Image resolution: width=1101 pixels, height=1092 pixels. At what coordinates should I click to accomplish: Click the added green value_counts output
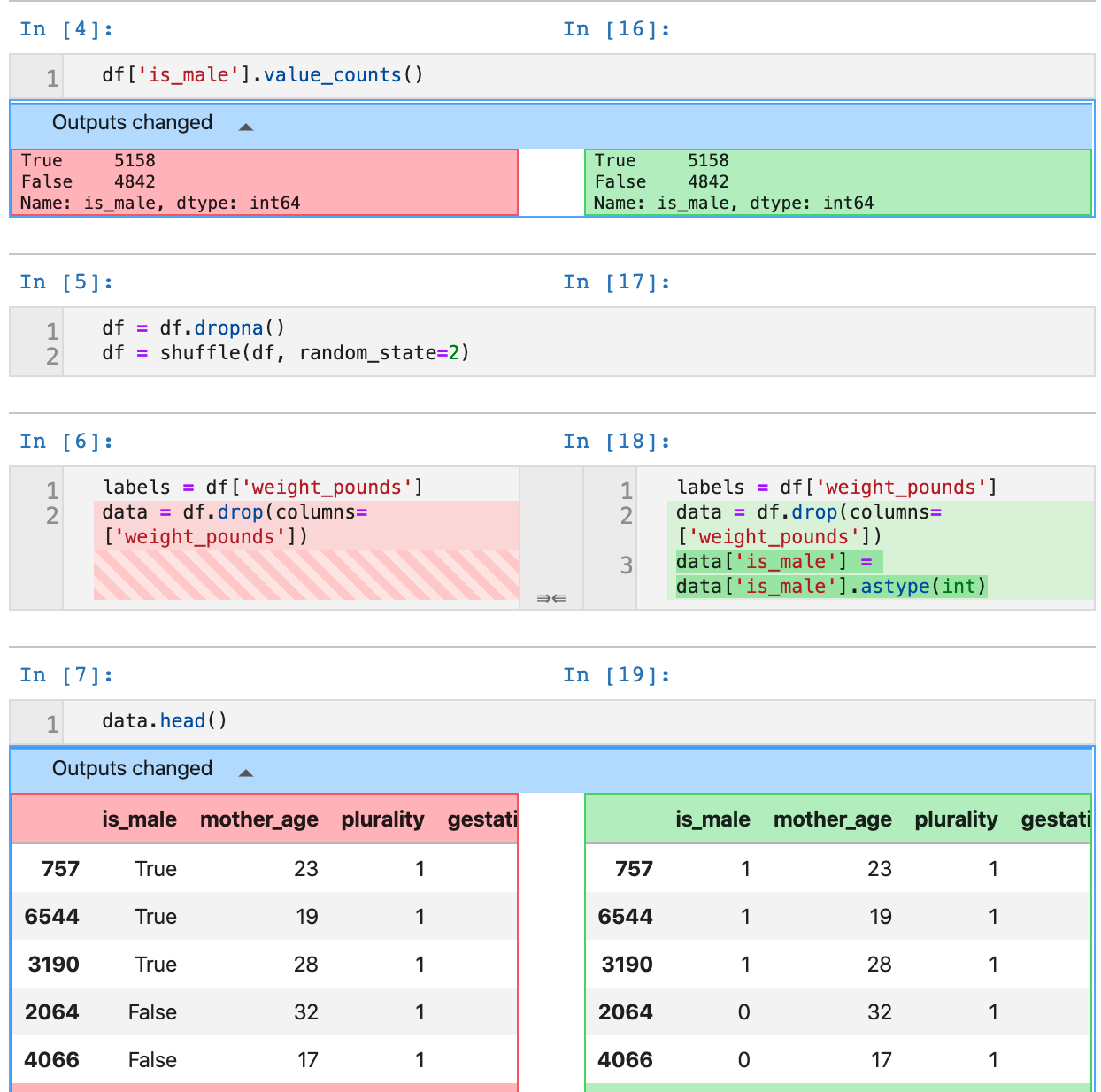837,182
